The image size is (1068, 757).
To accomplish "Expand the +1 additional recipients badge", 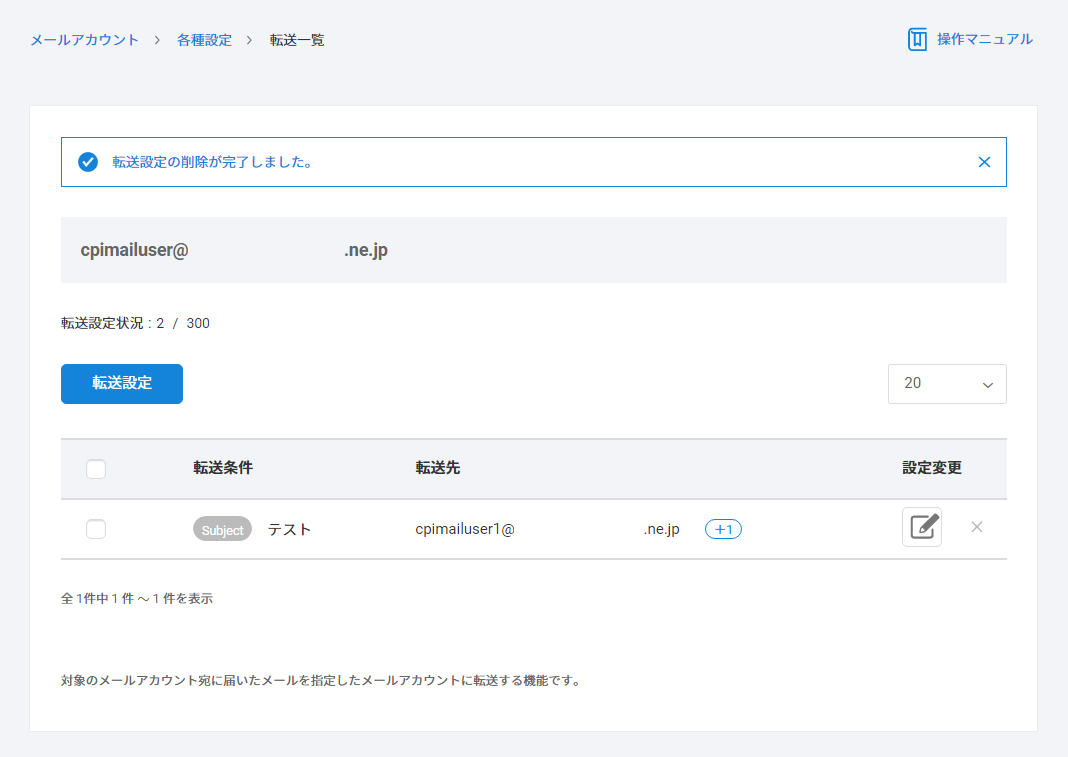I will coord(723,529).
